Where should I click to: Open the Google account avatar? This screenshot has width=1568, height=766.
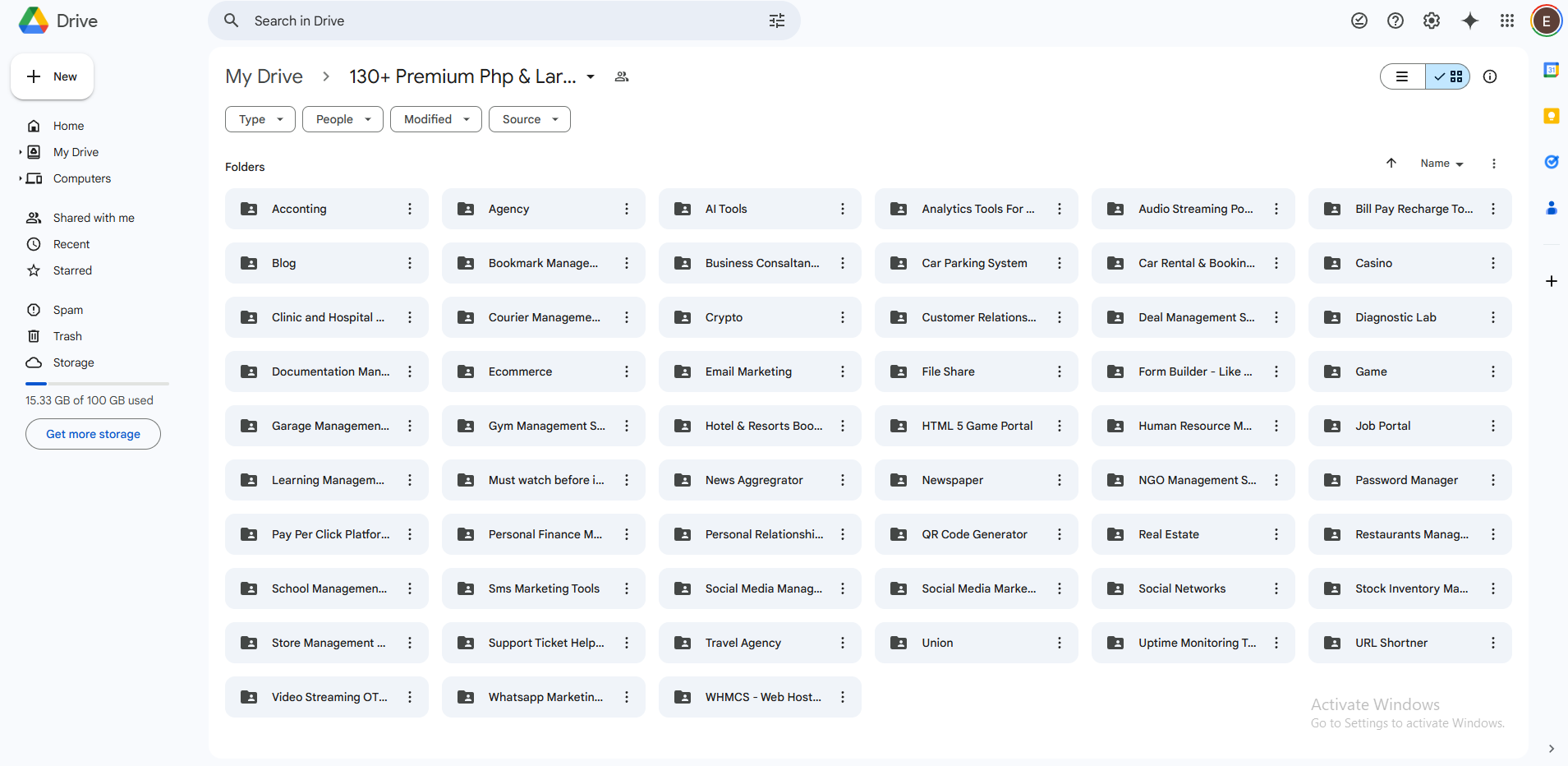(x=1546, y=21)
